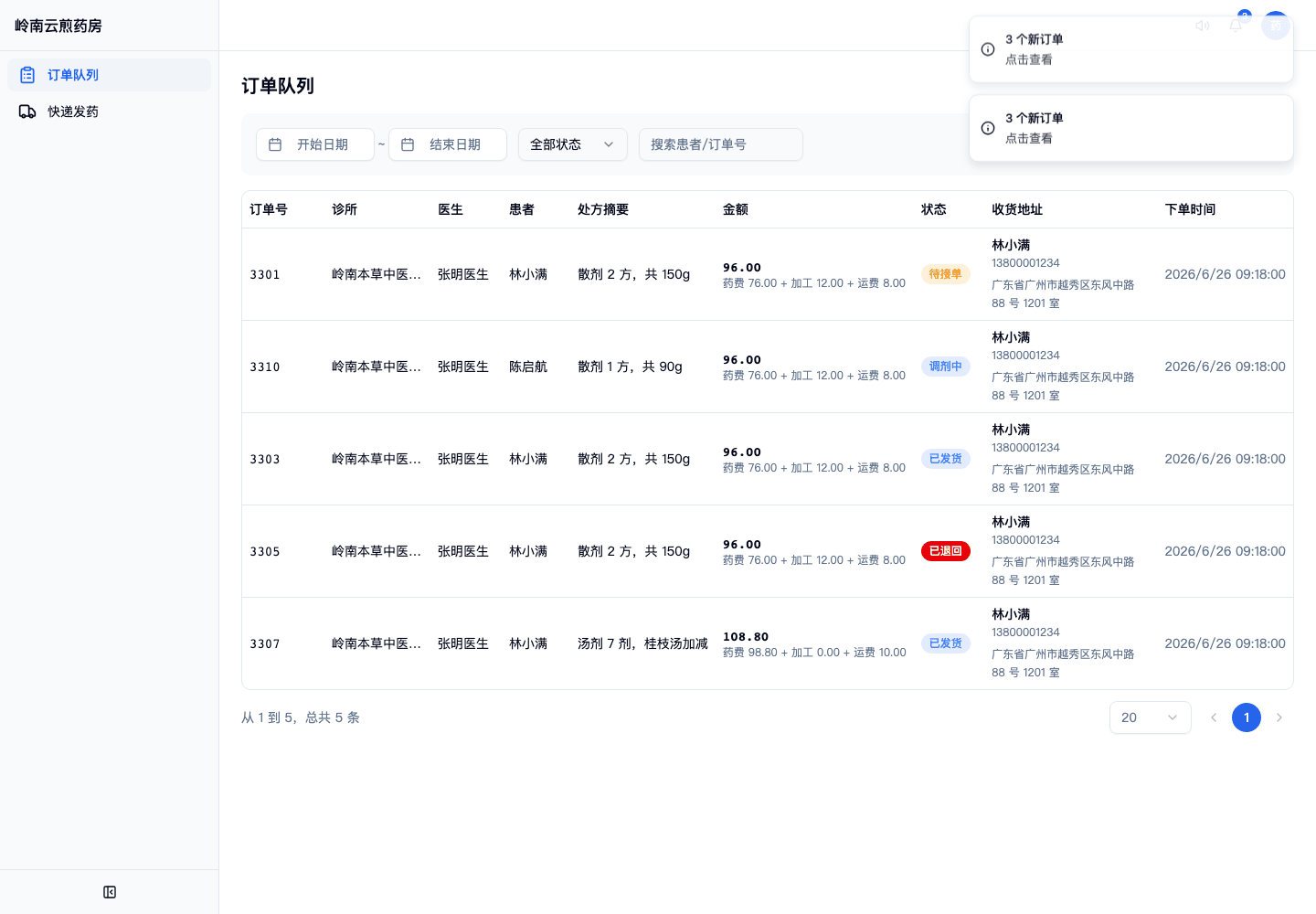This screenshot has width=1316, height=914.
Task: Click the calendar icon in 结束日期 field
Action: coord(408,144)
